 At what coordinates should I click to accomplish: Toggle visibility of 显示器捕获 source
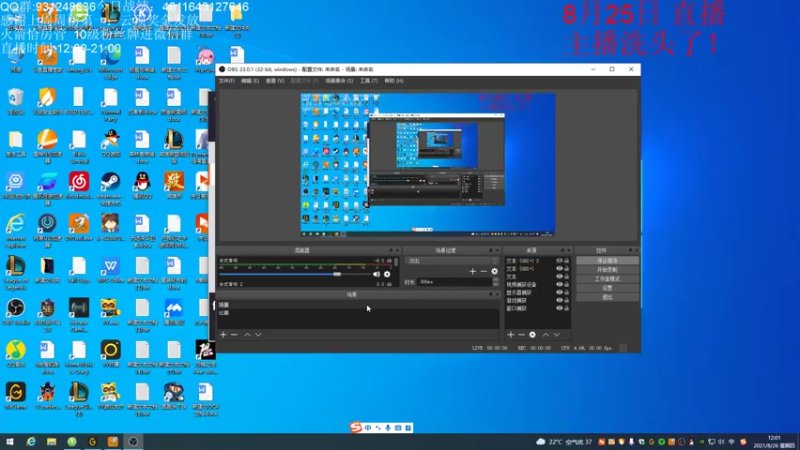(x=559, y=292)
